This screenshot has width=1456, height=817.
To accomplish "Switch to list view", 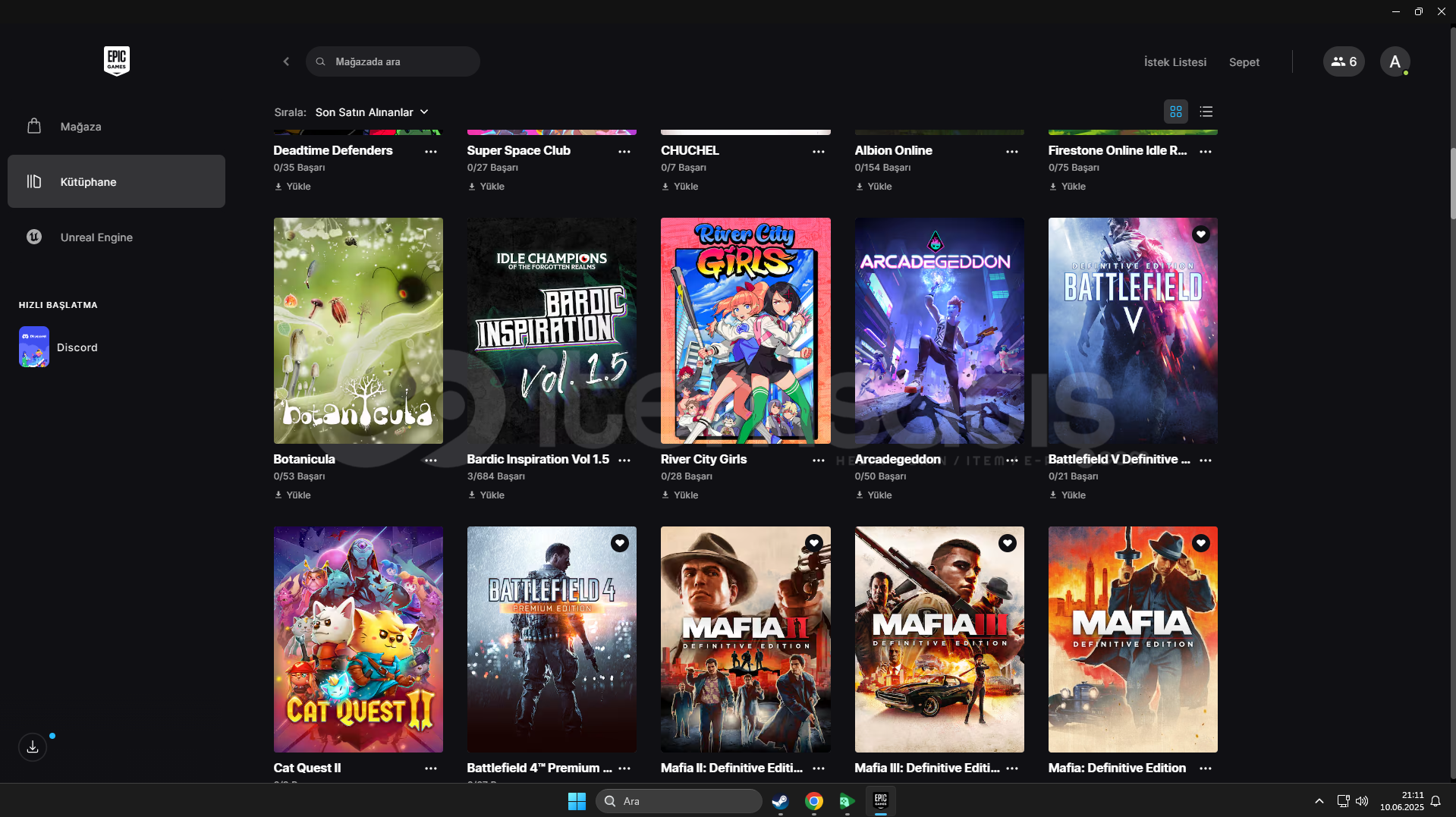I will (x=1206, y=112).
